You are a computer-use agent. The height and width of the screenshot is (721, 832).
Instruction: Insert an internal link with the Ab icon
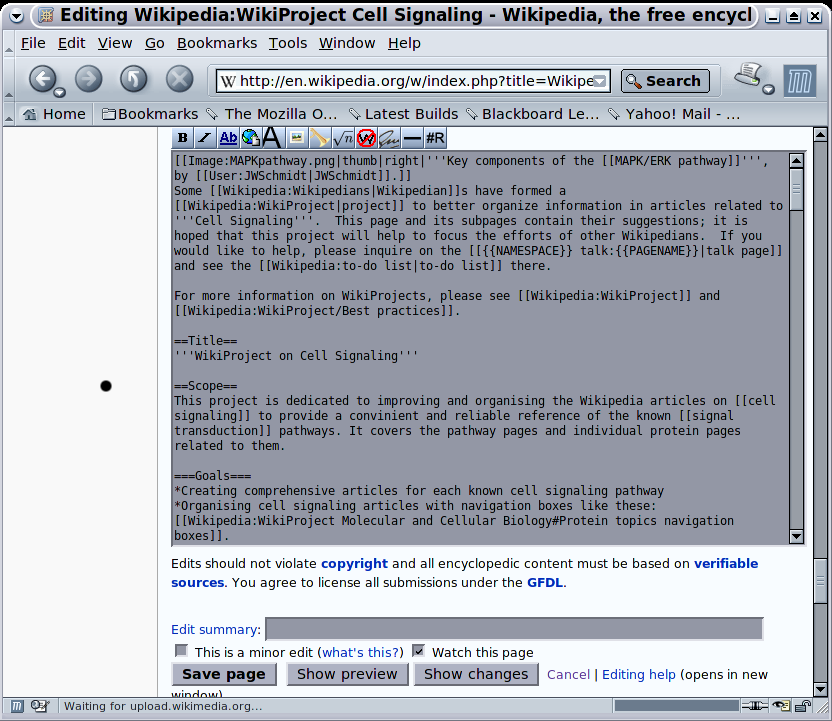(x=228, y=138)
